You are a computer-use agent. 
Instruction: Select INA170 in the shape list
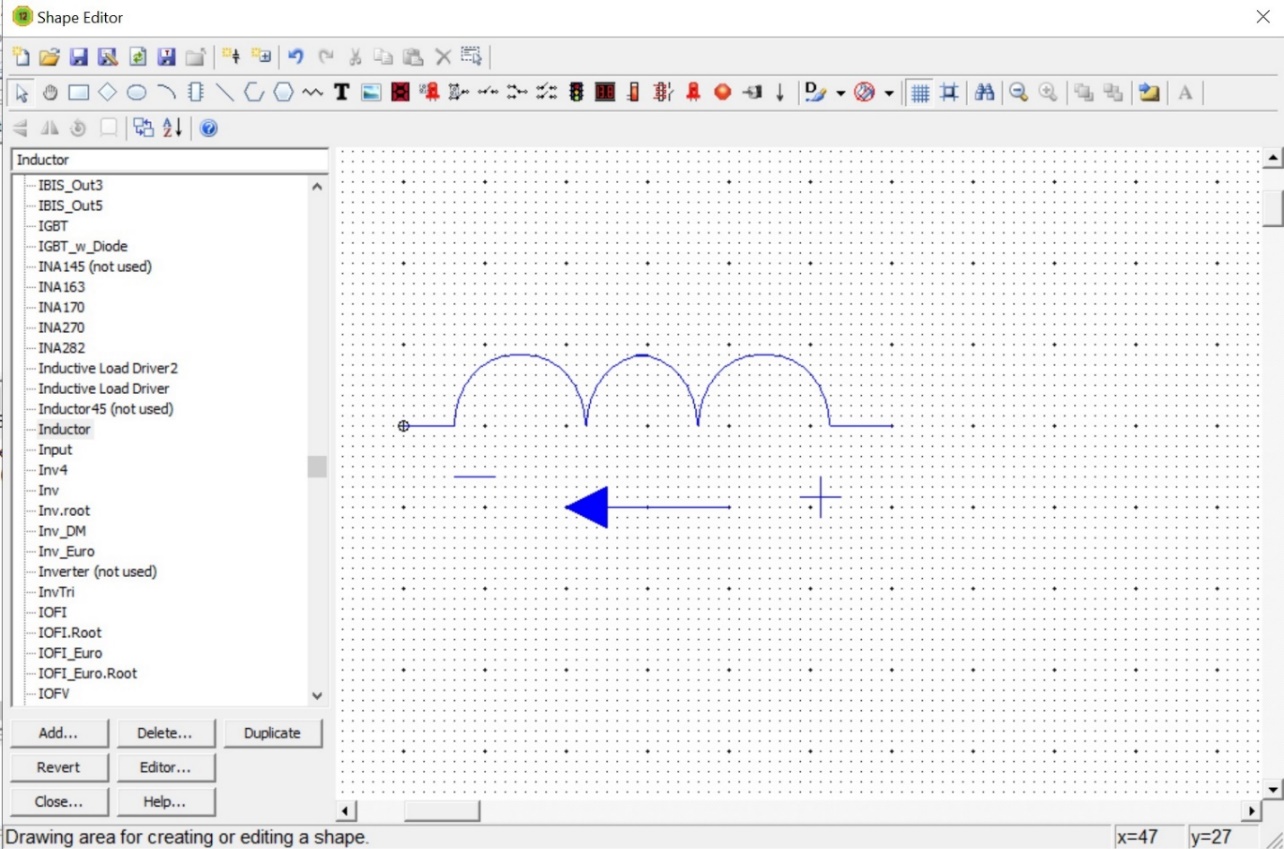(61, 307)
